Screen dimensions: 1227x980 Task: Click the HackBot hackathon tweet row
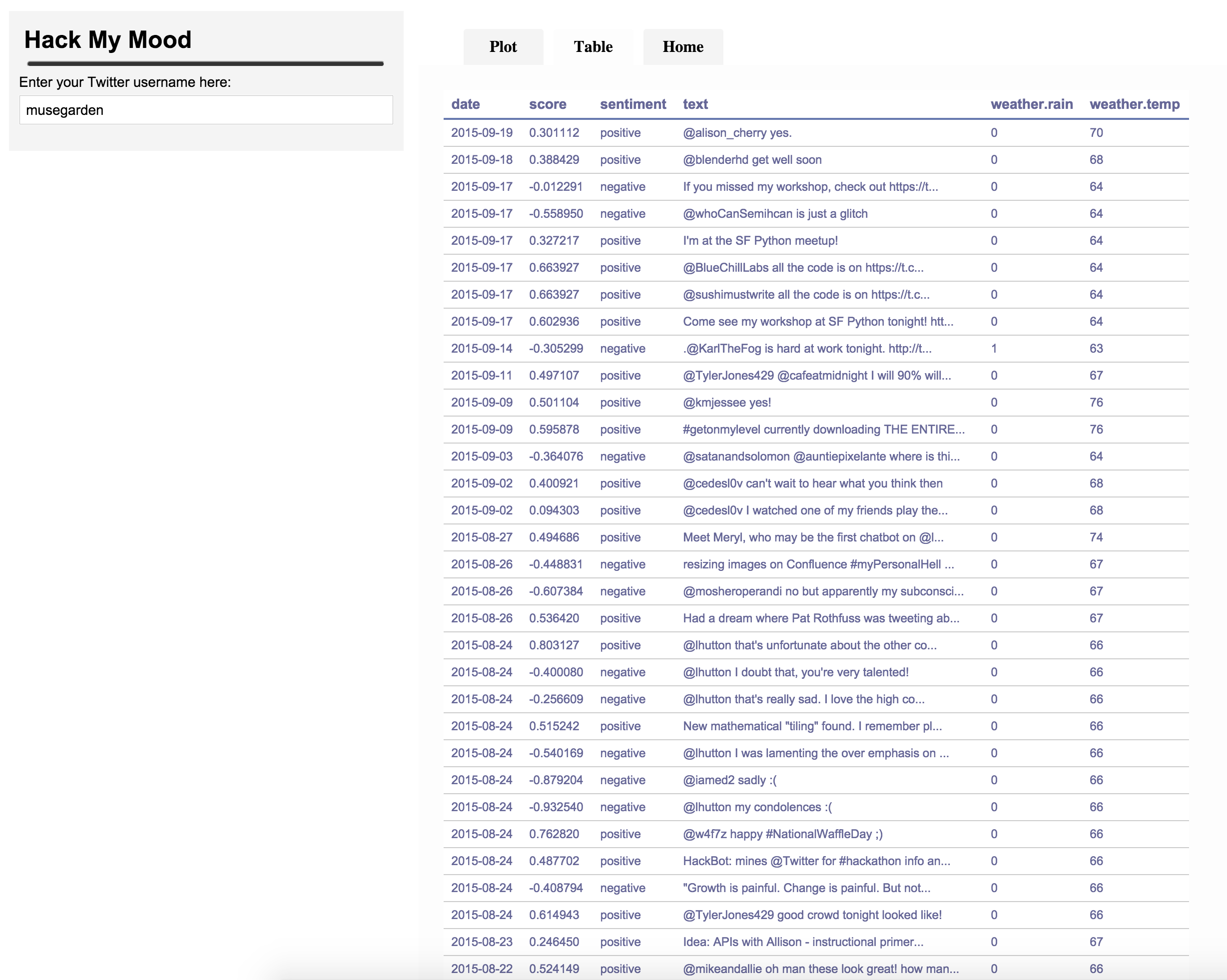click(816, 861)
